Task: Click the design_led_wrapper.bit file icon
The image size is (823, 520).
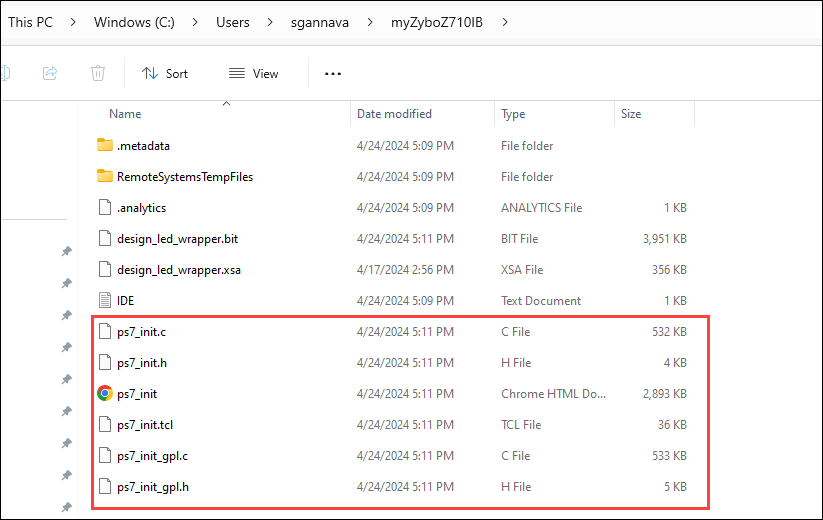Action: pos(105,239)
